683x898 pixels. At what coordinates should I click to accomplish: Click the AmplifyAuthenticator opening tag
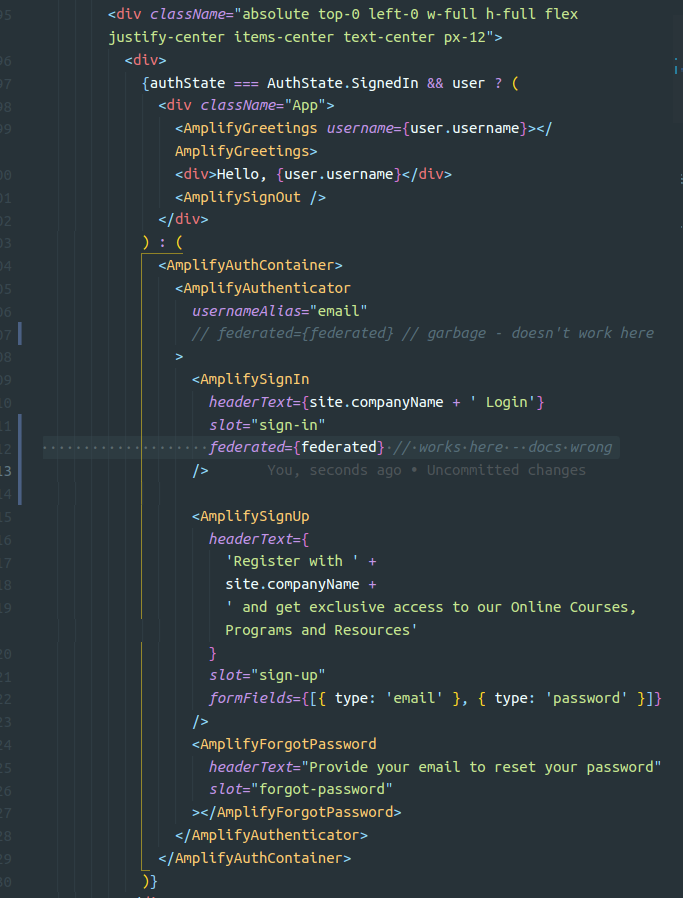(263, 288)
